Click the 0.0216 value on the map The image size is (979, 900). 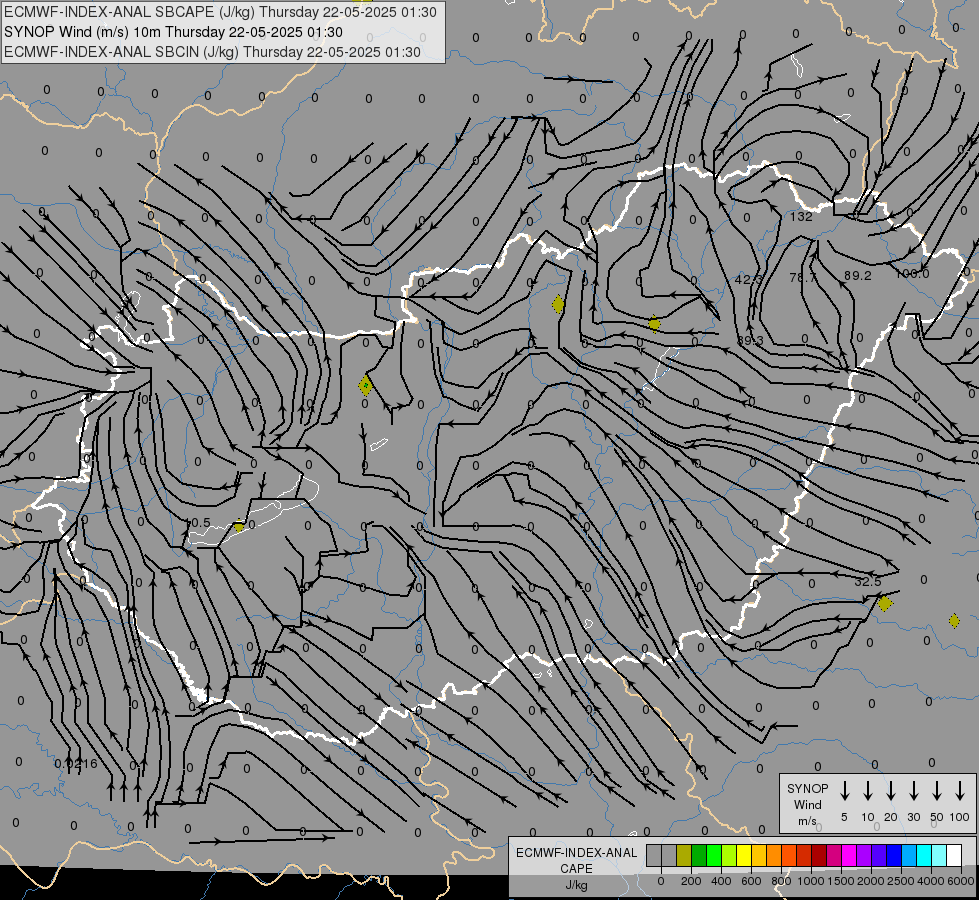pos(76,763)
